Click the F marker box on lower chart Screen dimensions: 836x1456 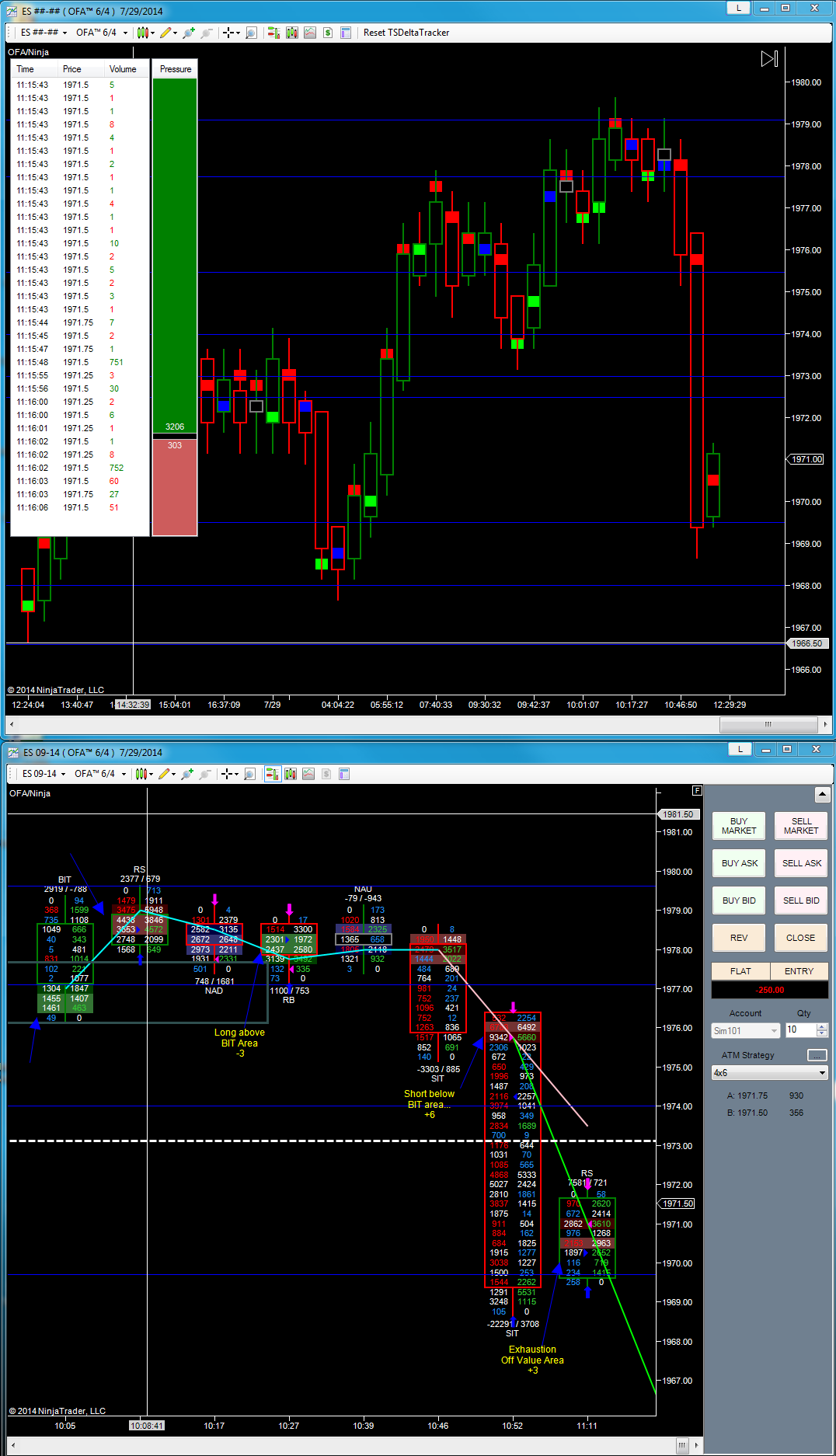[x=697, y=790]
